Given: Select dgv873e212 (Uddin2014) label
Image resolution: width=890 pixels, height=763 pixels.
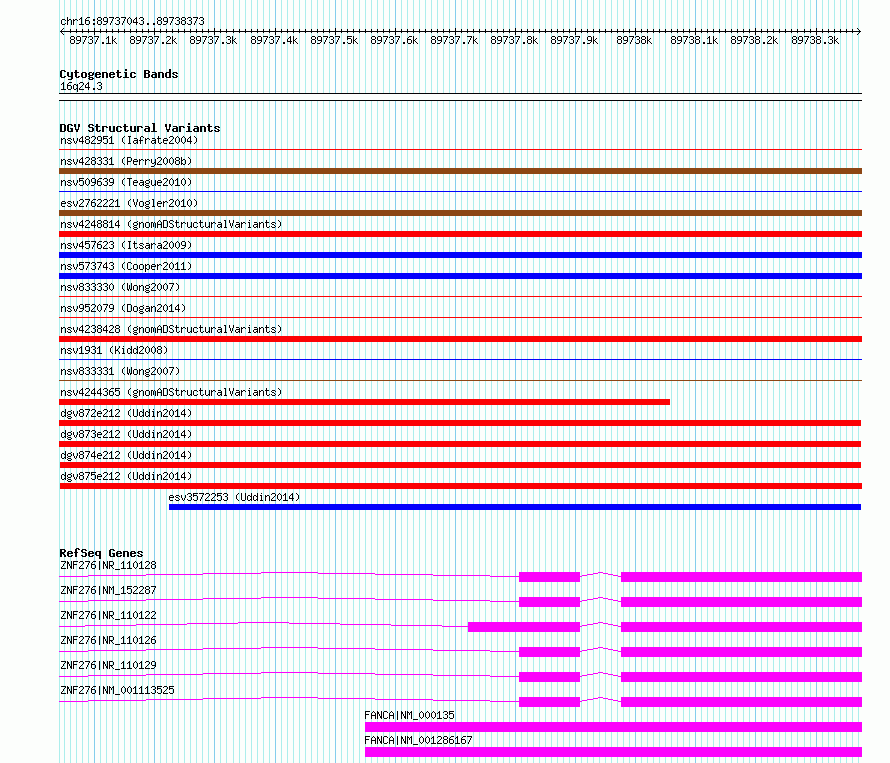Looking at the screenshot, I should pos(126,434).
